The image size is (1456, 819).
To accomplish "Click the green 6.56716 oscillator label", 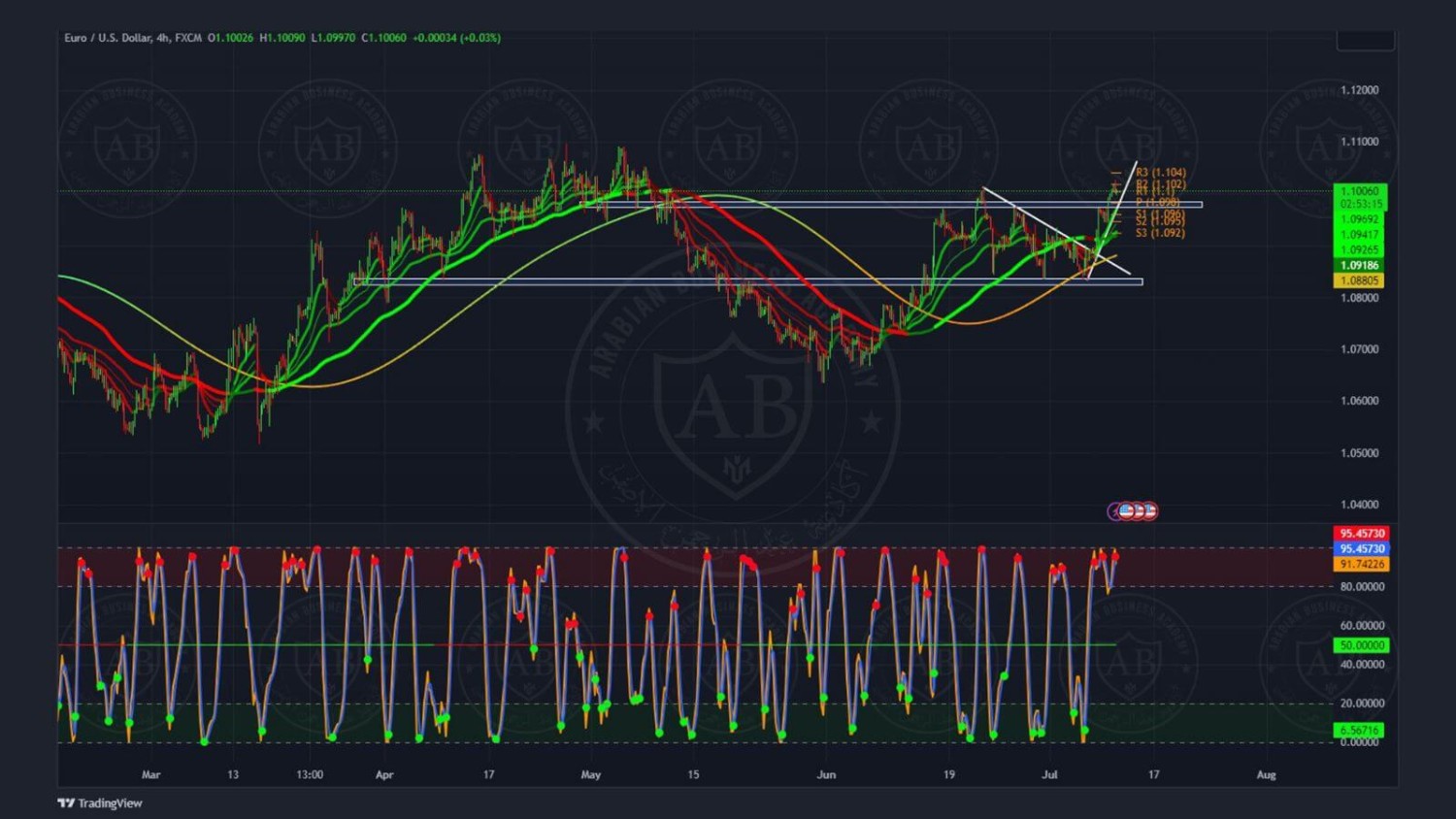I will point(1359,730).
